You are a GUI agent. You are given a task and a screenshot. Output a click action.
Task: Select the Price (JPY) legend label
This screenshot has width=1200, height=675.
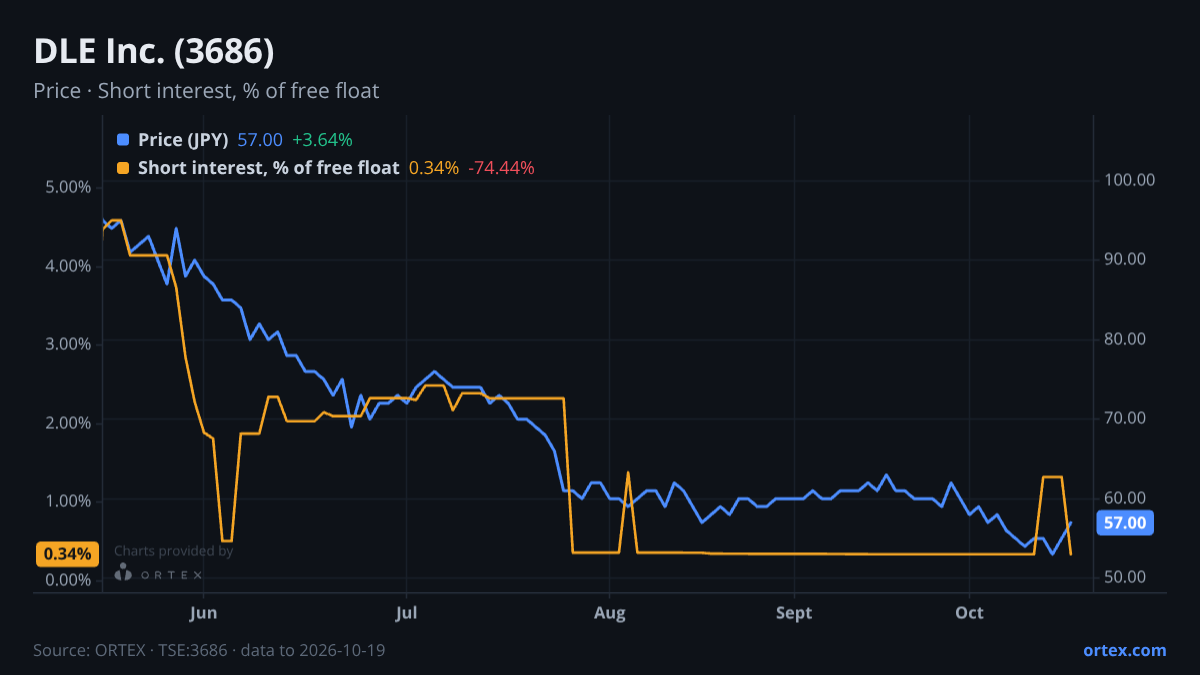[x=183, y=140]
